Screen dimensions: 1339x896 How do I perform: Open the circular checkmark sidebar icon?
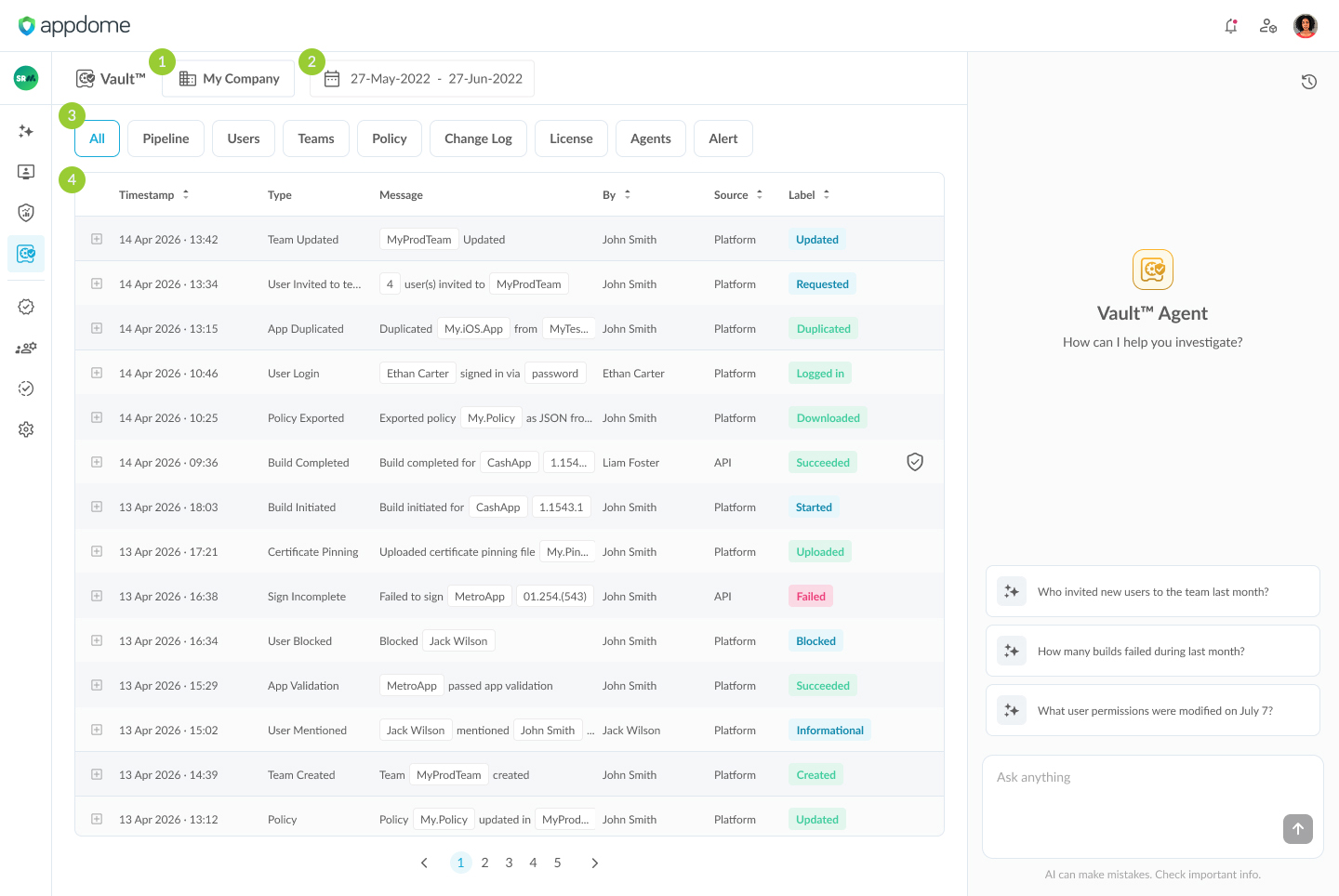[26, 389]
